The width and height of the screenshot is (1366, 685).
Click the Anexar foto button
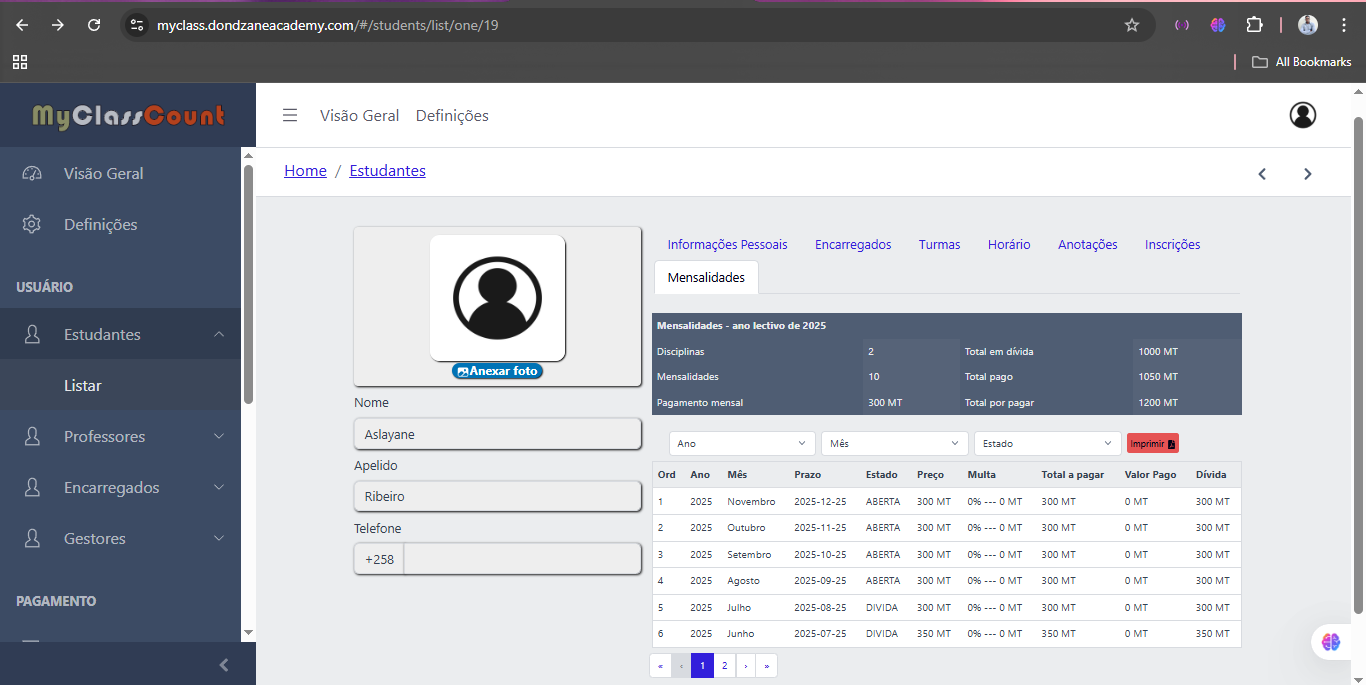click(497, 371)
